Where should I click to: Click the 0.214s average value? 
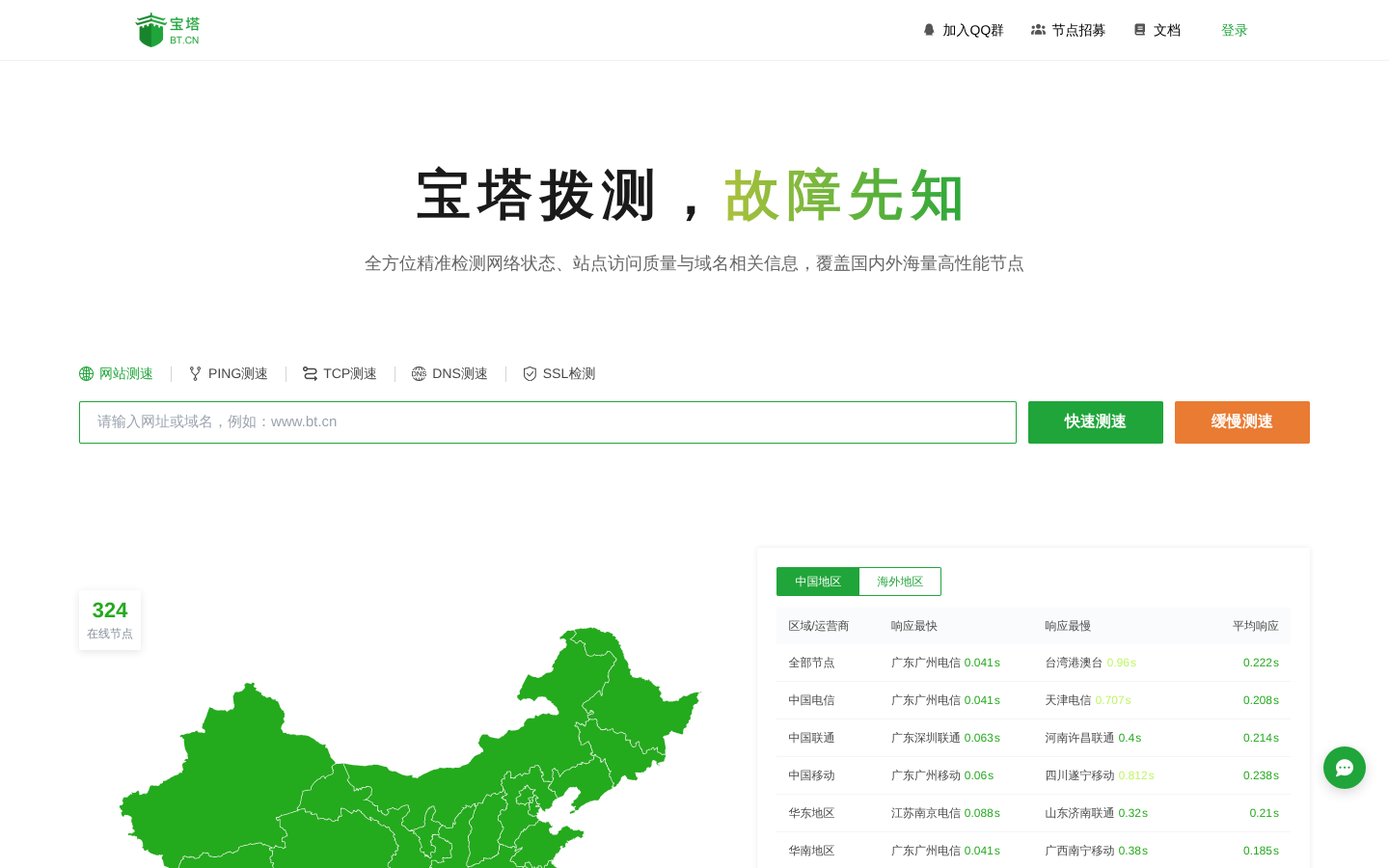pyautogui.click(x=1261, y=738)
